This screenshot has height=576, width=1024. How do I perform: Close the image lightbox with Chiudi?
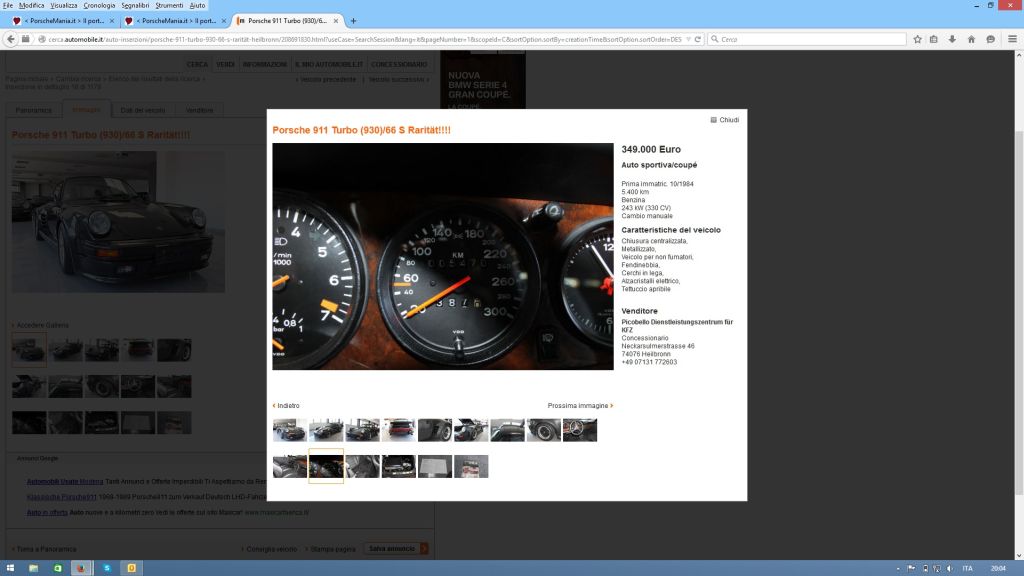[x=725, y=120]
